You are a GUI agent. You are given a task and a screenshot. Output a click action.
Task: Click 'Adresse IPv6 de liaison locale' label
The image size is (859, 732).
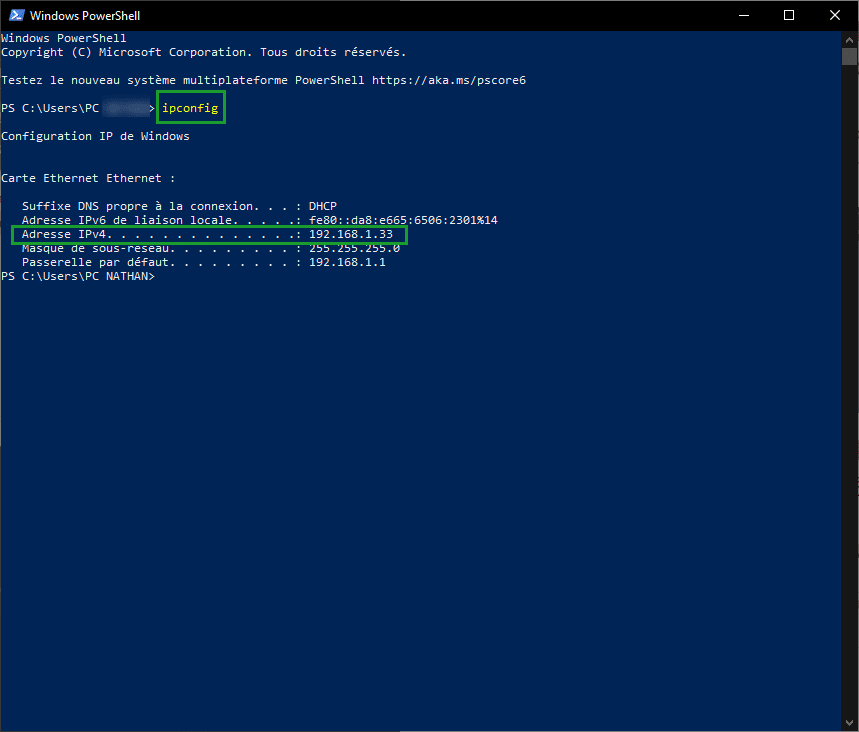coord(129,220)
